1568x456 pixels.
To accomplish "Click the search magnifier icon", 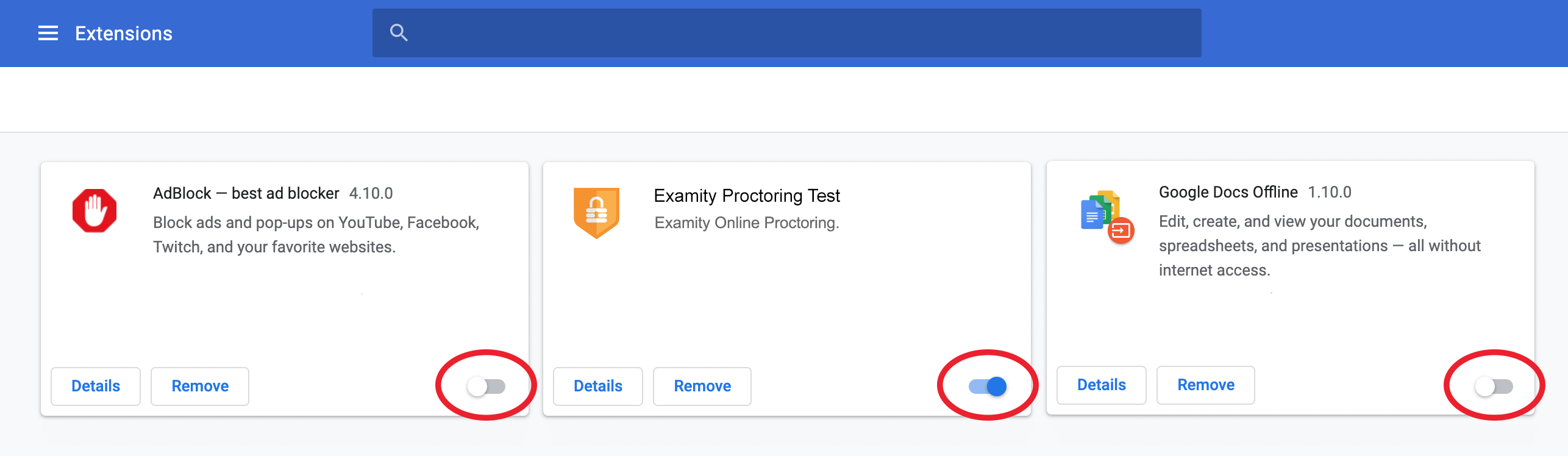I will pos(399,33).
